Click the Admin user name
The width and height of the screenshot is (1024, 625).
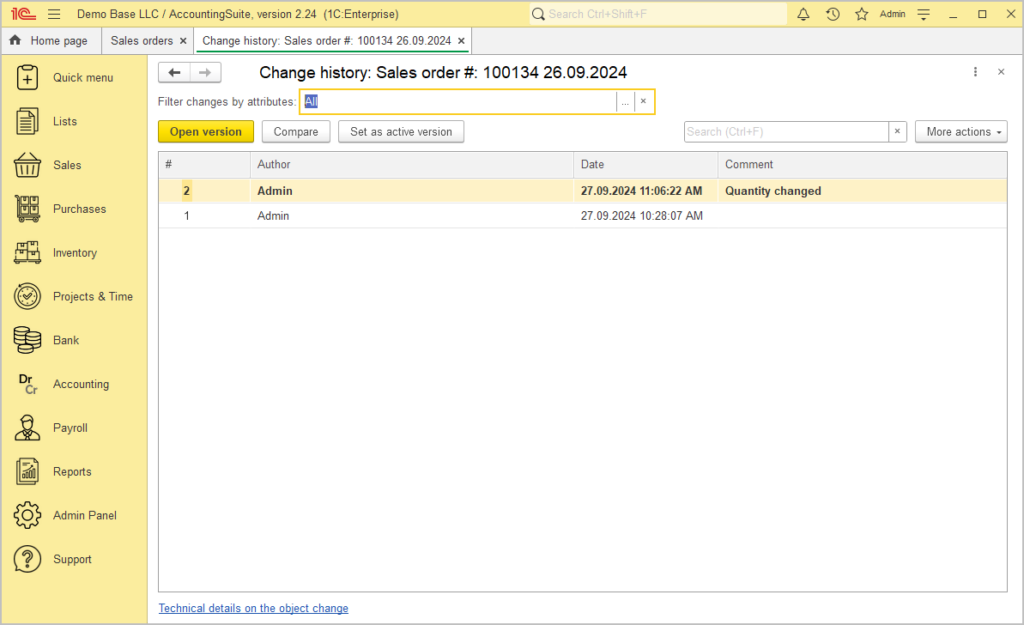[x=892, y=14]
